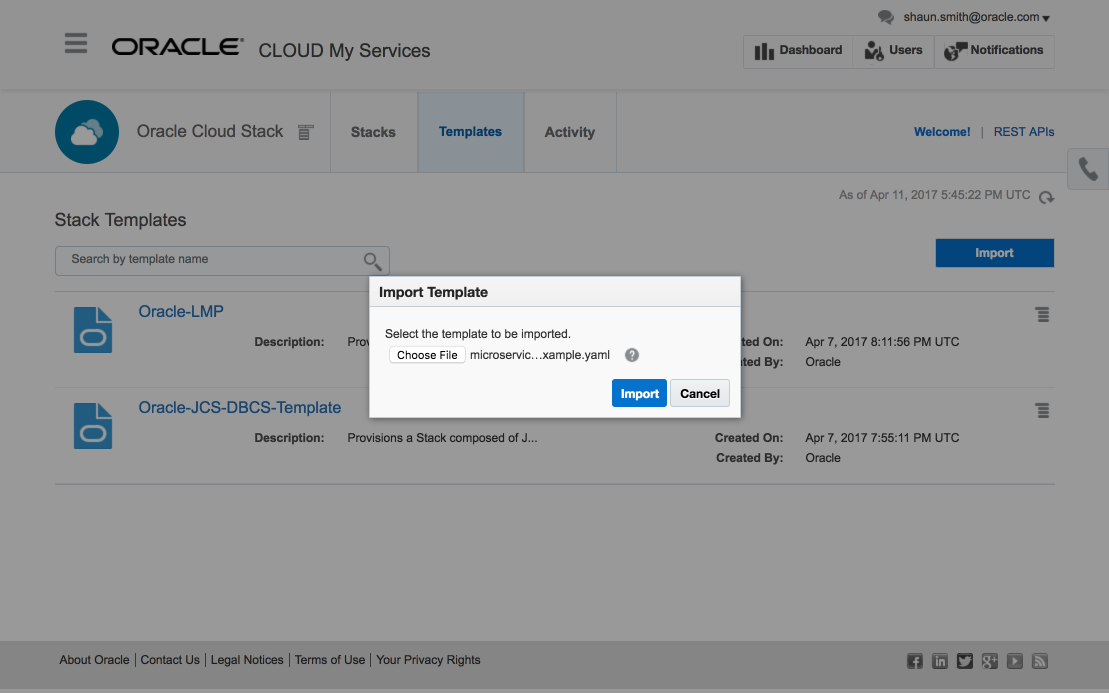Open the REST APIs link
This screenshot has height=693, width=1109.
(1024, 132)
